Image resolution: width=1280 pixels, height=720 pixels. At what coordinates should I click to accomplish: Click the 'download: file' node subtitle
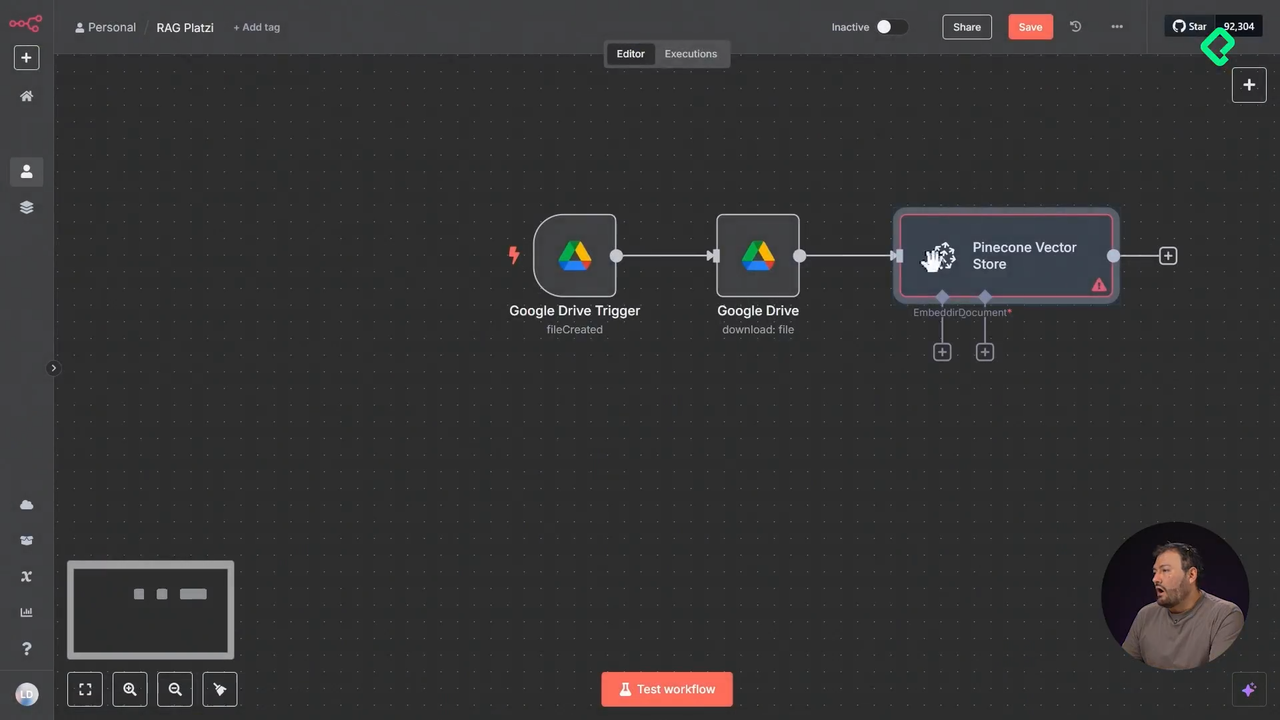pos(758,330)
